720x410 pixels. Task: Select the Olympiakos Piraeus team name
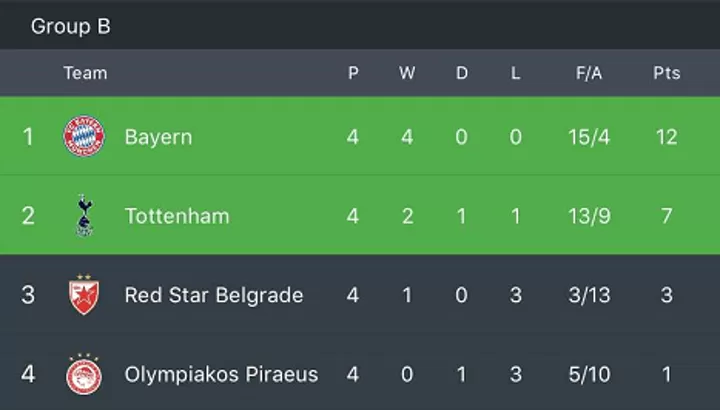pyautogui.click(x=221, y=375)
